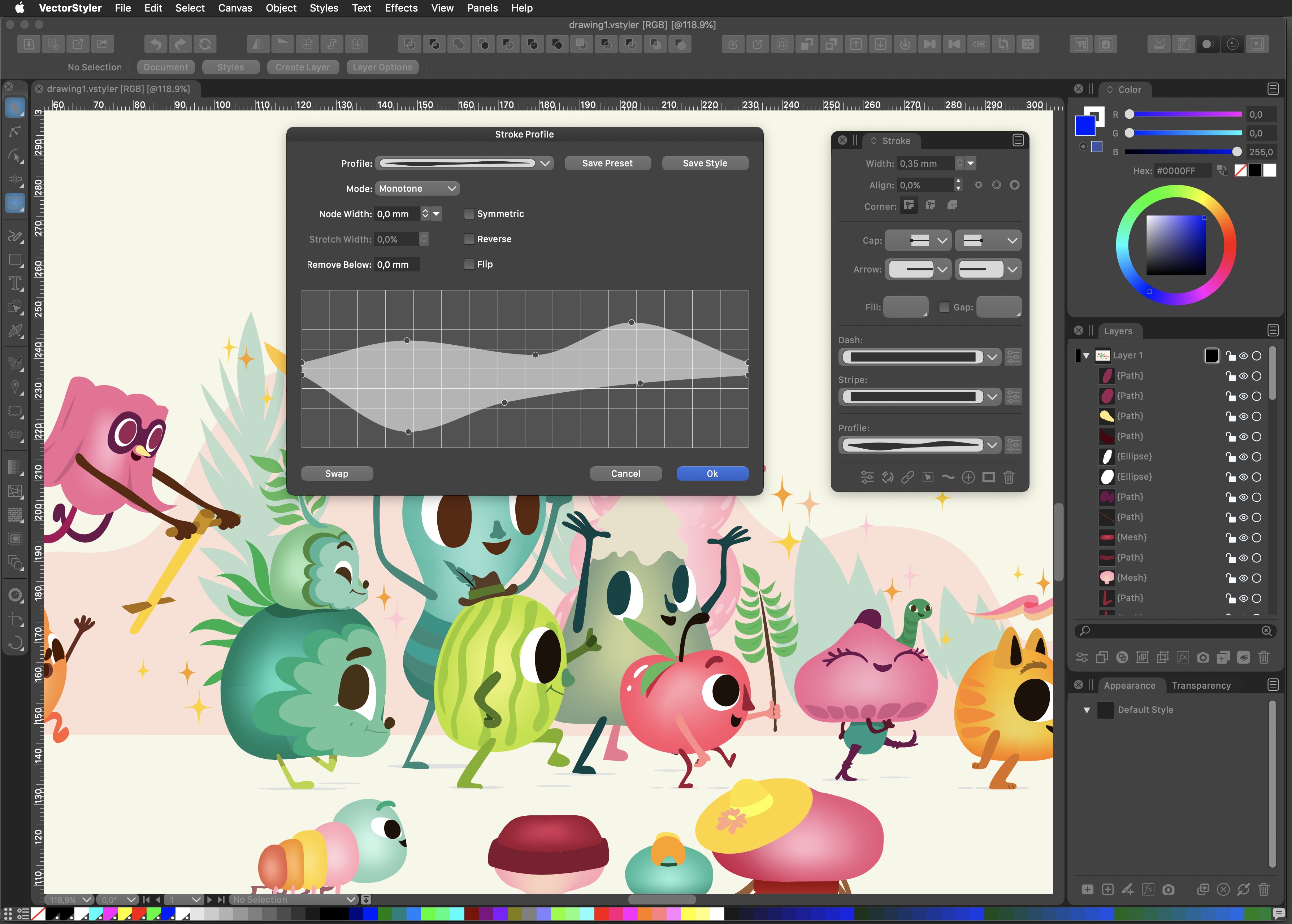The image size is (1292, 924).
Task: Open the dash options settings icon
Action: [x=1013, y=357]
